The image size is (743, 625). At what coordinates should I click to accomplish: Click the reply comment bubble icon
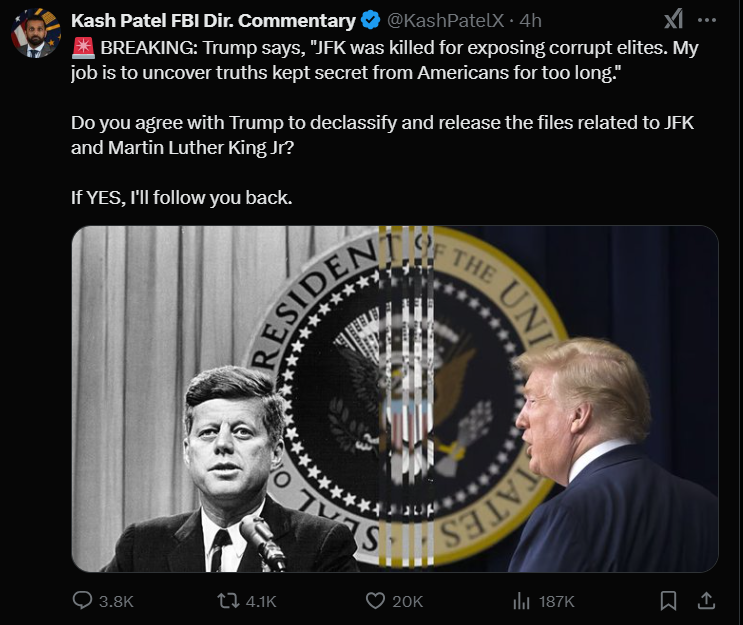tap(82, 600)
